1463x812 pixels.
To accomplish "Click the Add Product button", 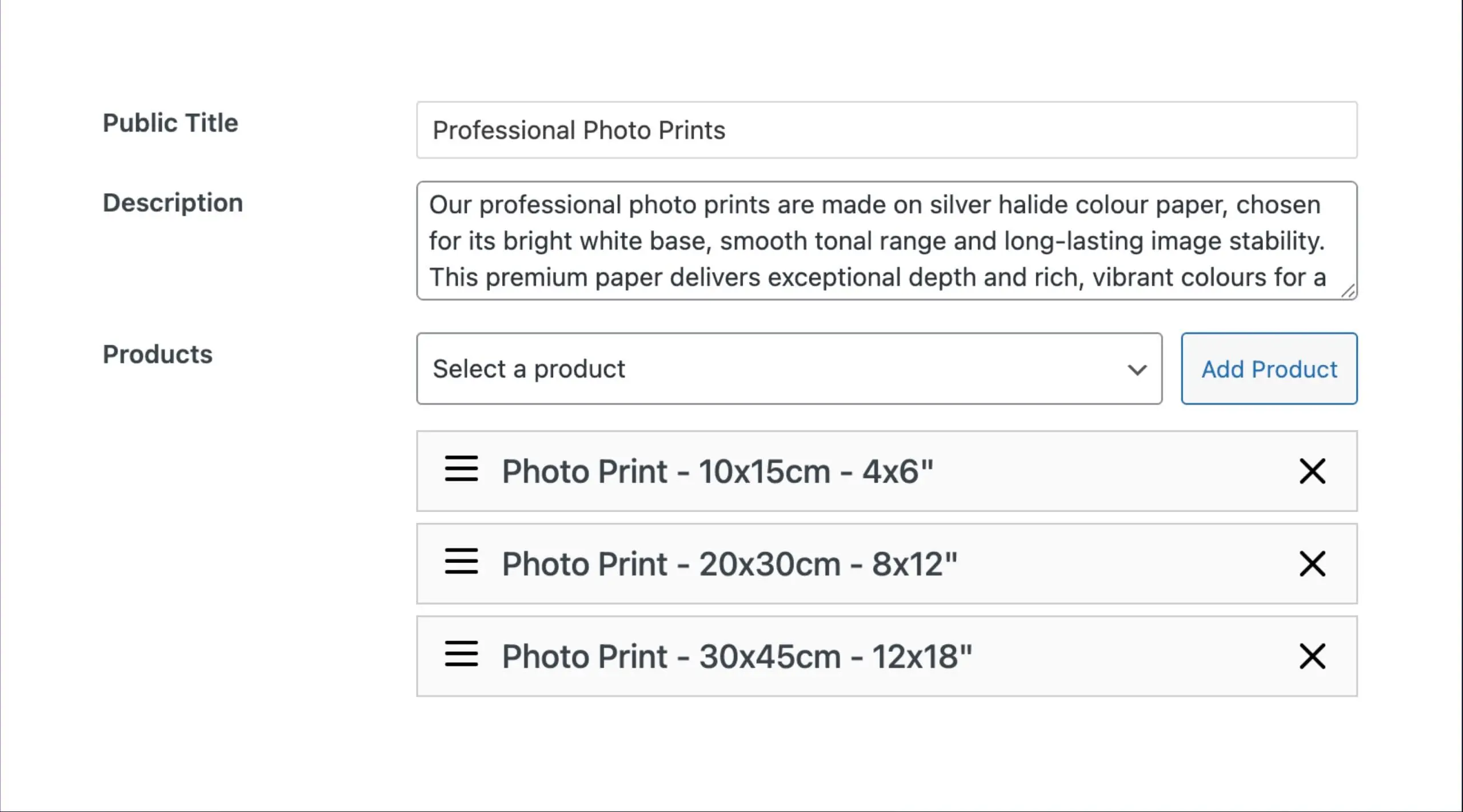I will tap(1269, 369).
